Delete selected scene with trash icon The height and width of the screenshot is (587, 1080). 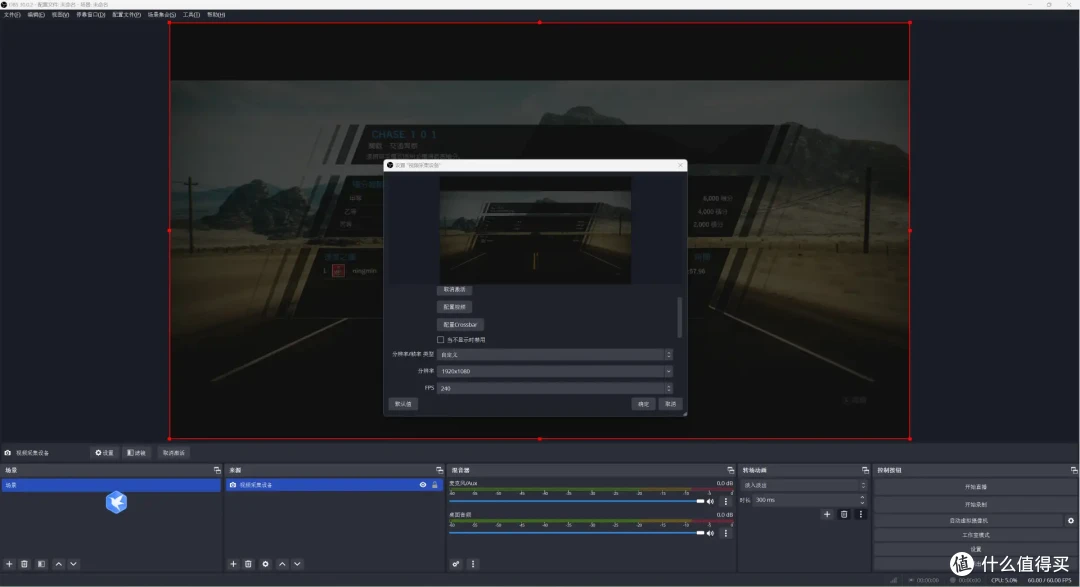(x=24, y=564)
